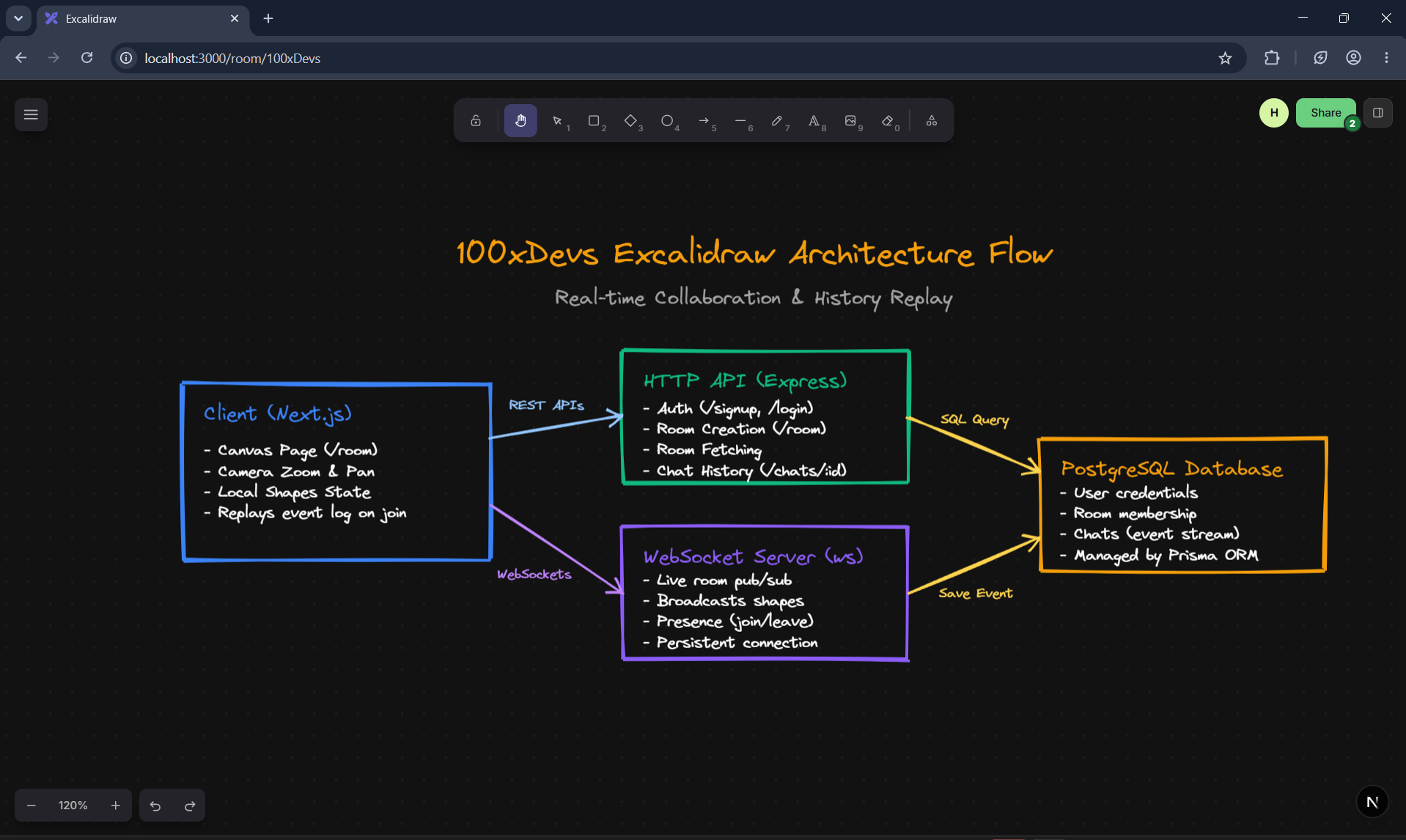This screenshot has width=1406, height=840.
Task: Toggle the keep-tool-active lock
Action: [x=476, y=121]
